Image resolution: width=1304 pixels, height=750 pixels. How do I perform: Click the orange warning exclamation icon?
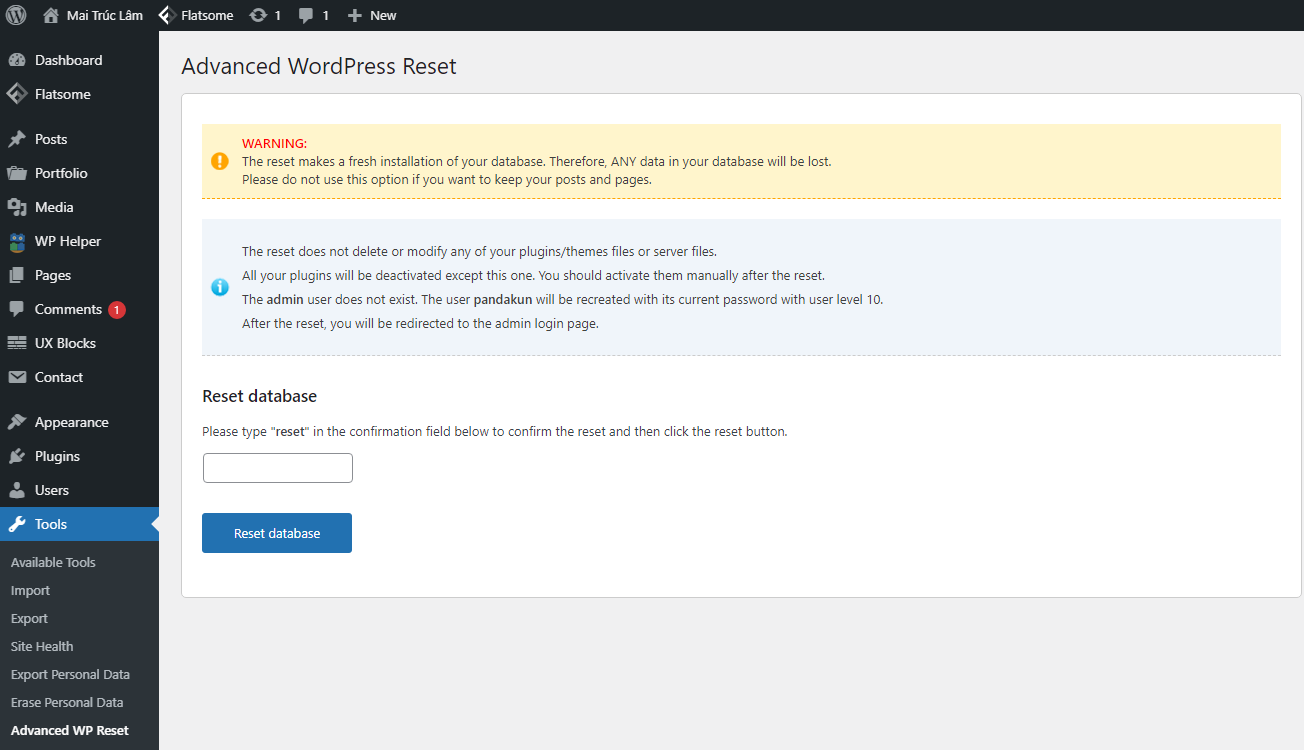pos(220,161)
